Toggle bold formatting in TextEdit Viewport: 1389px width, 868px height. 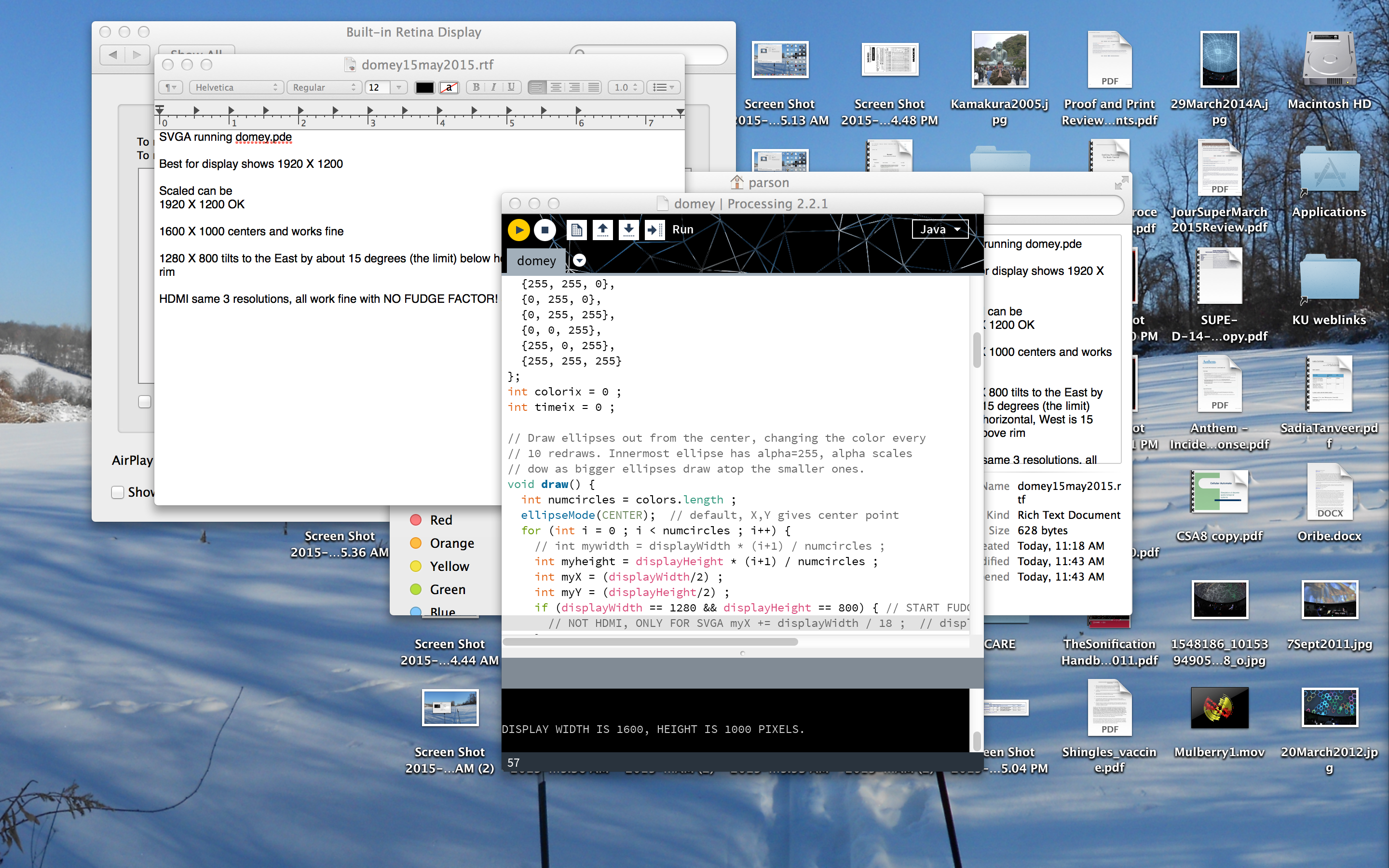tap(476, 87)
